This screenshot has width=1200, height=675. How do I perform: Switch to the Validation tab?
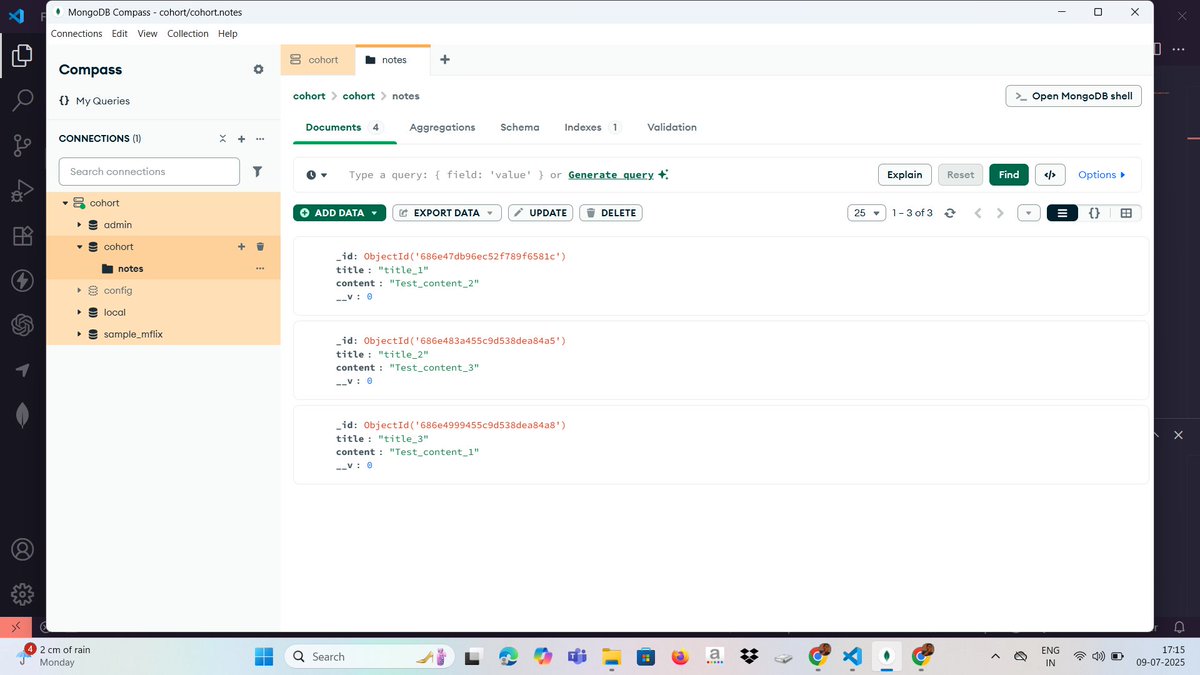[x=672, y=128]
